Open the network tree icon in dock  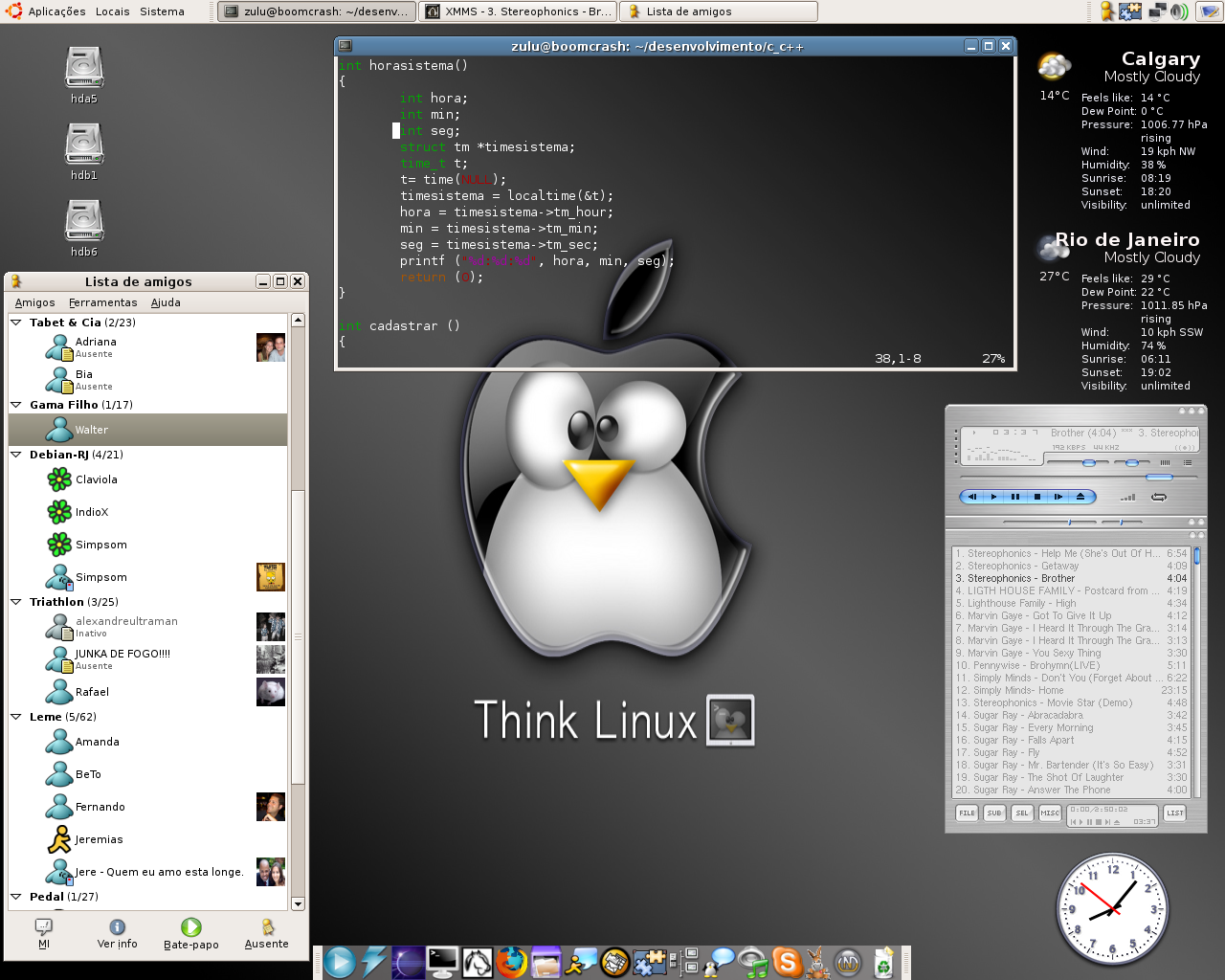tap(684, 962)
